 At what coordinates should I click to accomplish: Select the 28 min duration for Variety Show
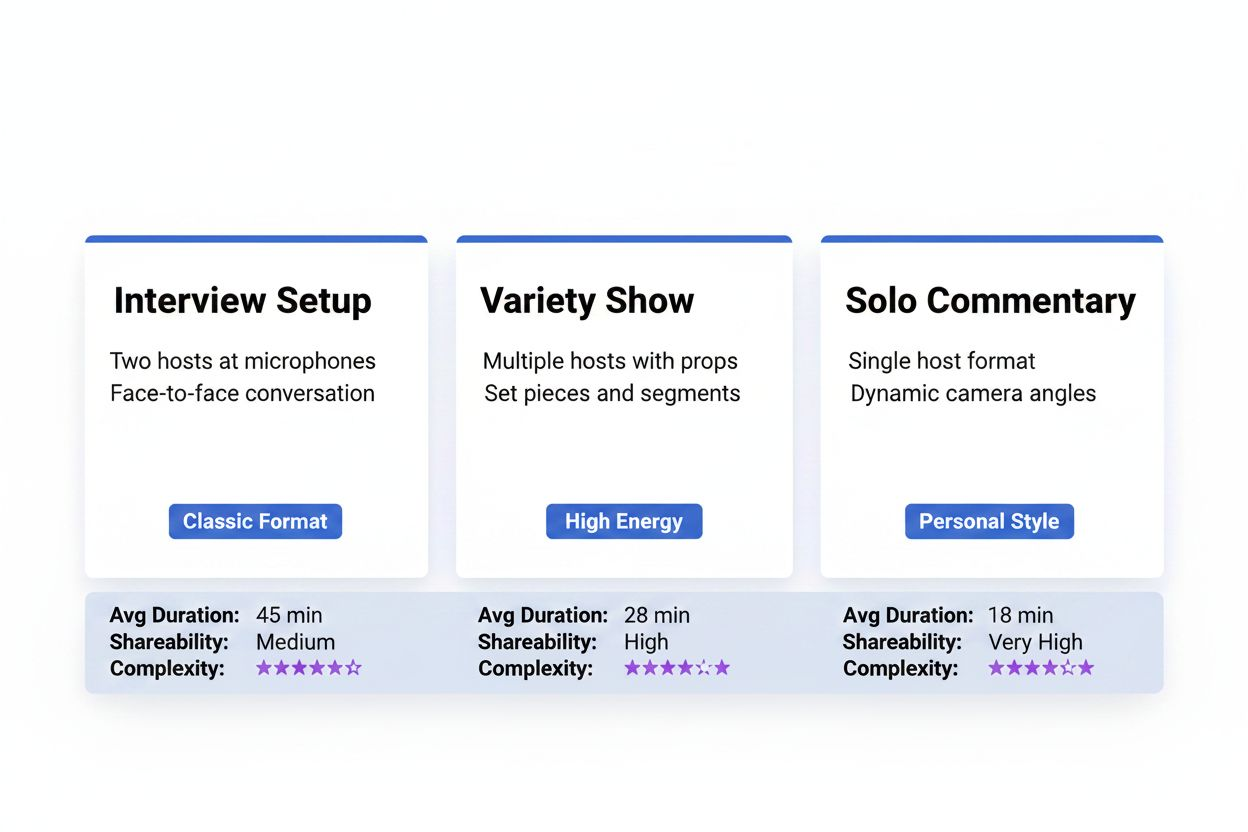656,615
